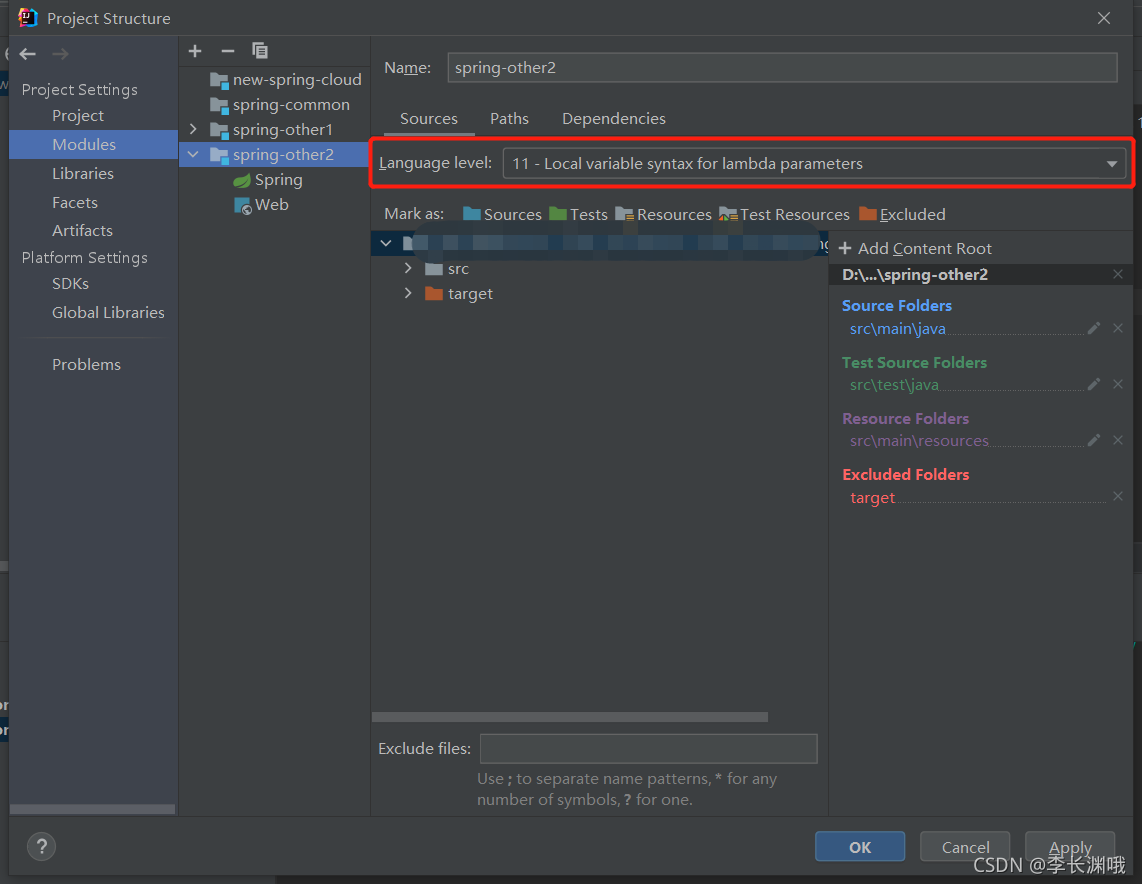Remove content root D:\...\spring-other2
This screenshot has height=884, width=1142.
tap(1118, 274)
